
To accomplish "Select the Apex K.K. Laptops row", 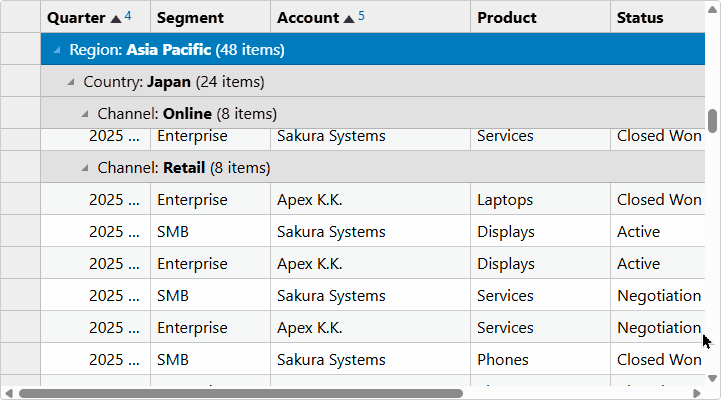I will click(372, 200).
